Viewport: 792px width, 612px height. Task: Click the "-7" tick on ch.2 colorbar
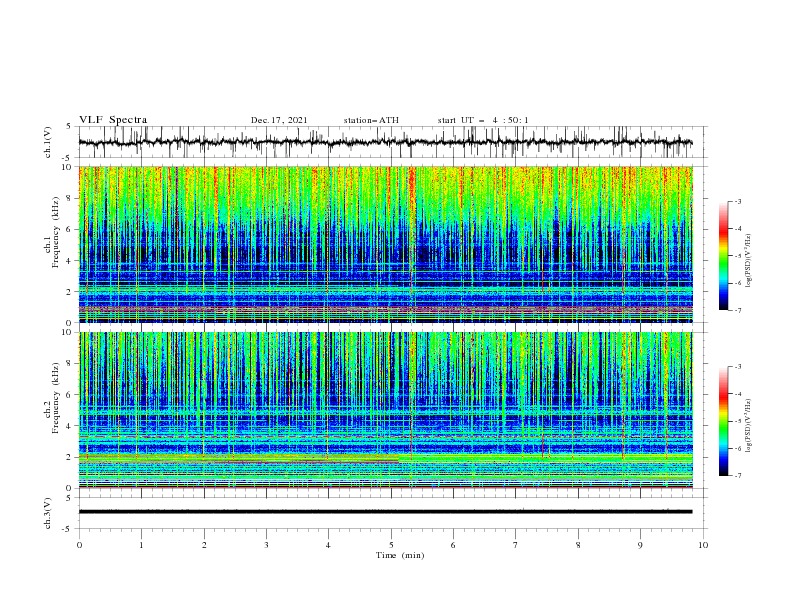pos(738,476)
